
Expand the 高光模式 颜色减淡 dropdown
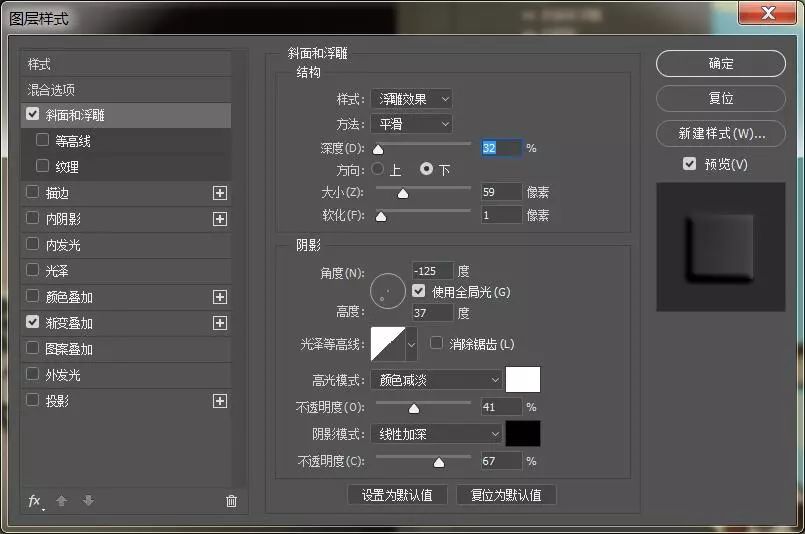(x=435, y=380)
